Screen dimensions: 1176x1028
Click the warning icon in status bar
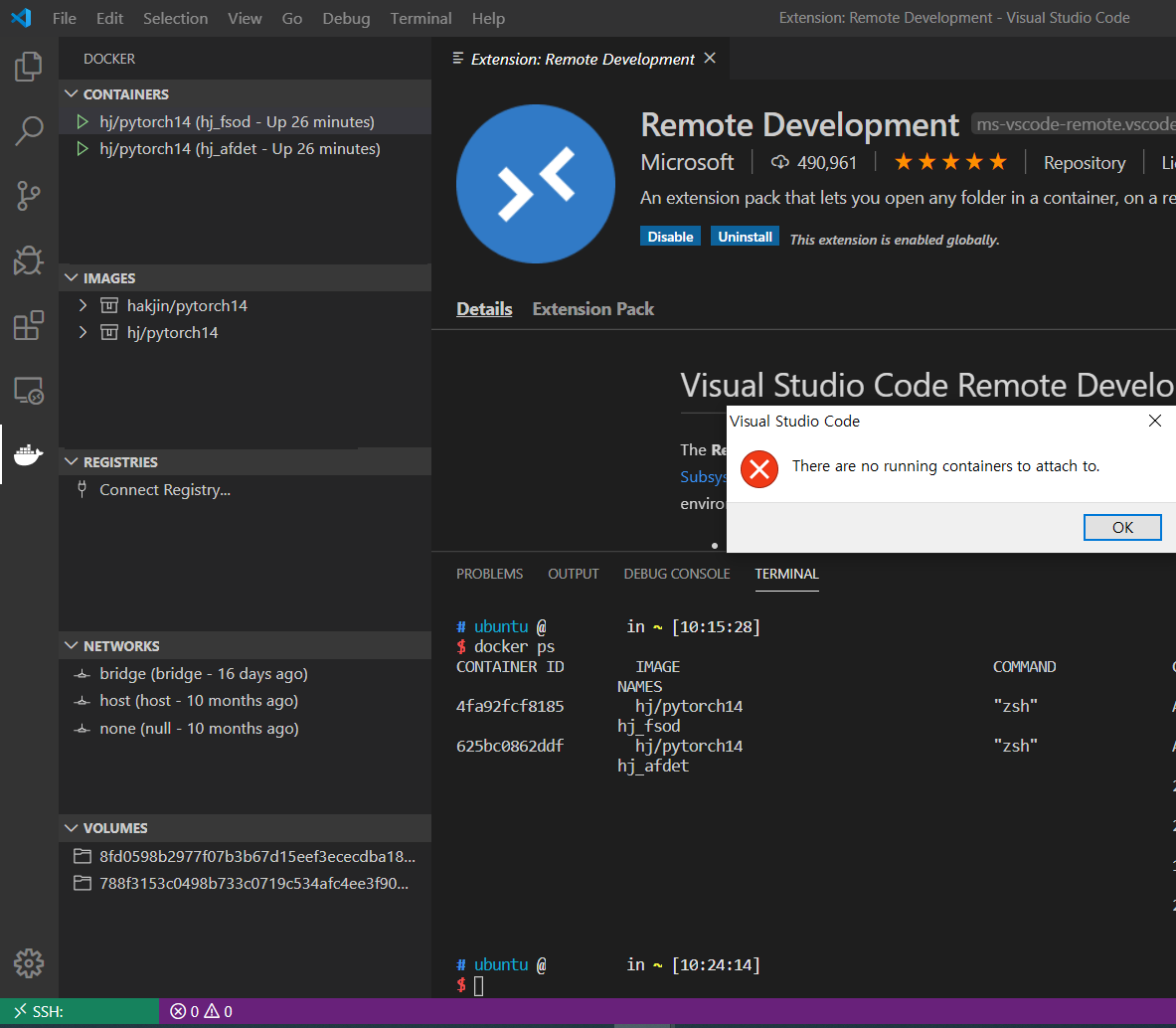(x=213, y=1011)
